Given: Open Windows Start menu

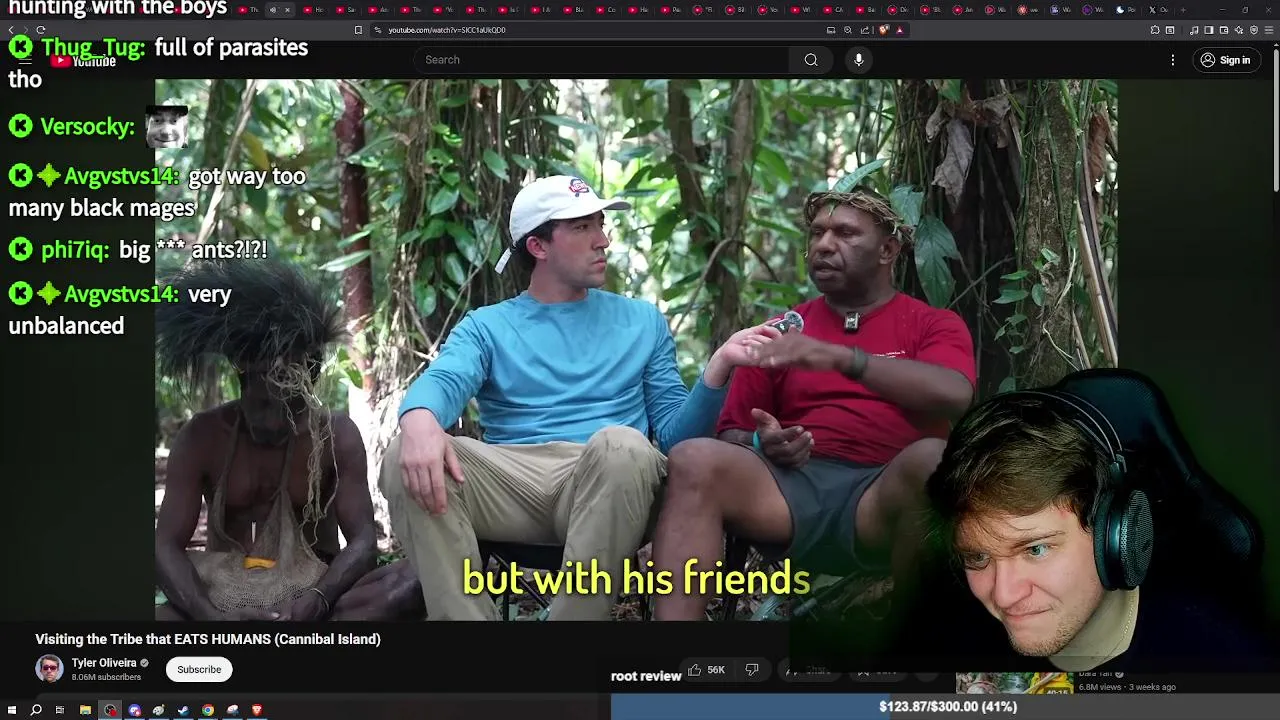Looking at the screenshot, I should (x=11, y=710).
